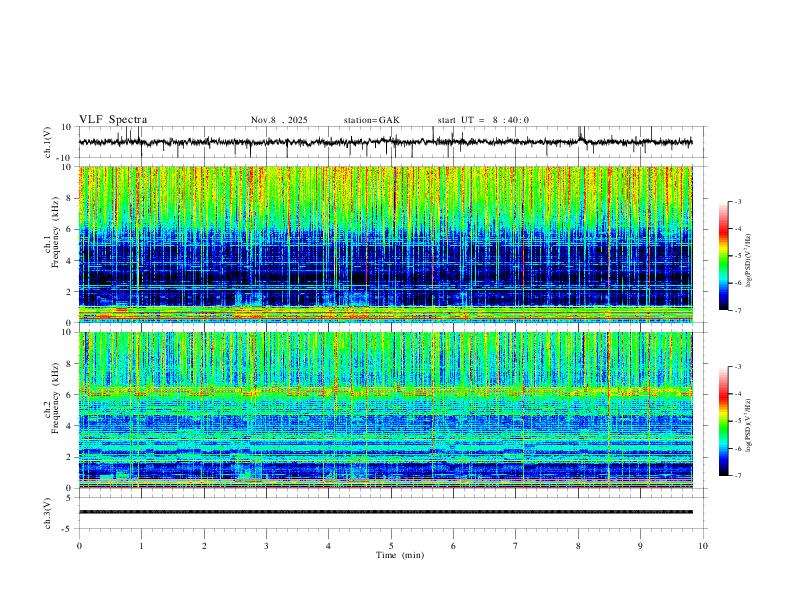Click time axis tick label "4"
This screenshot has height=612, width=792.
[x=328, y=546]
